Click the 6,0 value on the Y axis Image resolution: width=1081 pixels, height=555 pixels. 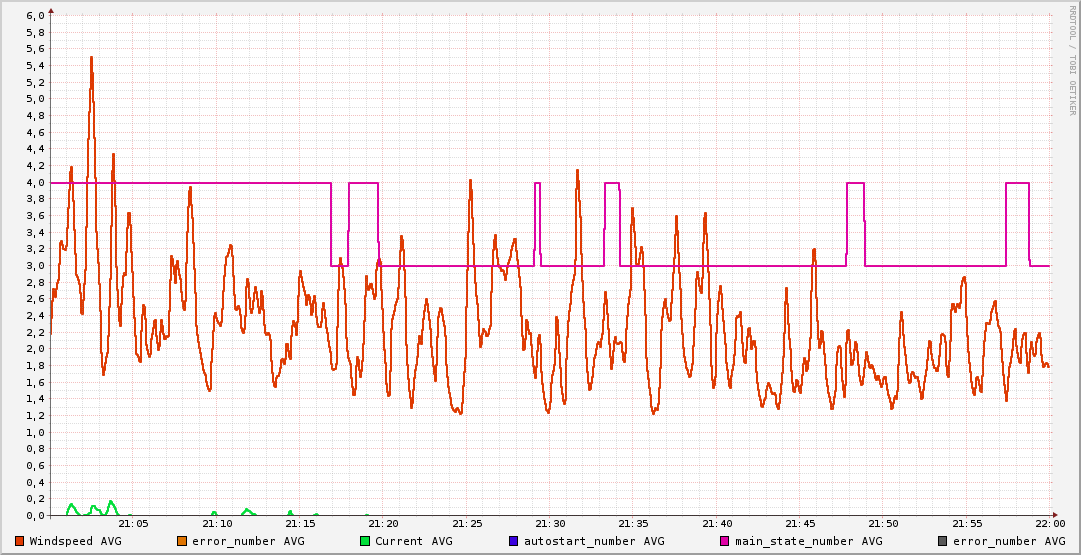35,16
